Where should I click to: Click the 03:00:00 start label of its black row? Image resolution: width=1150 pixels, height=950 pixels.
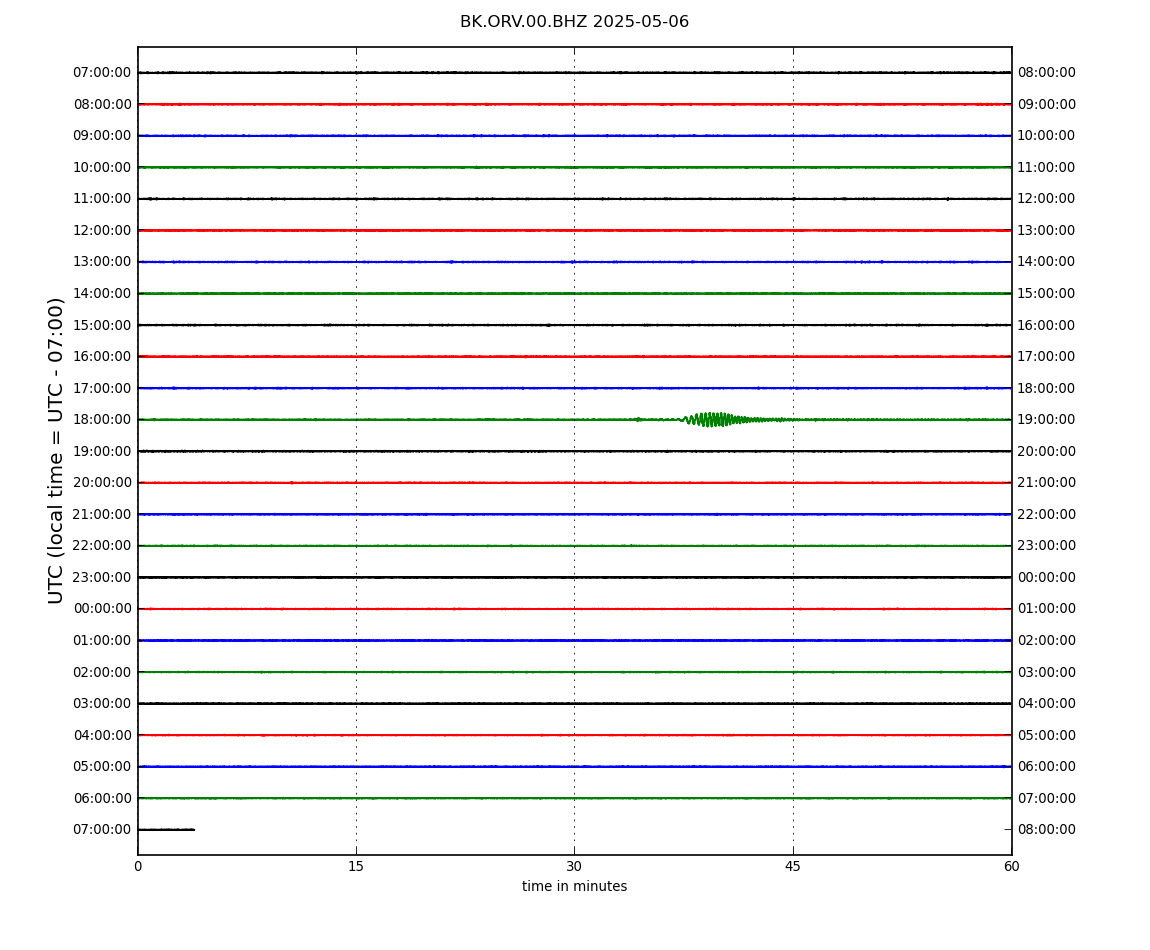pyautogui.click(x=102, y=704)
